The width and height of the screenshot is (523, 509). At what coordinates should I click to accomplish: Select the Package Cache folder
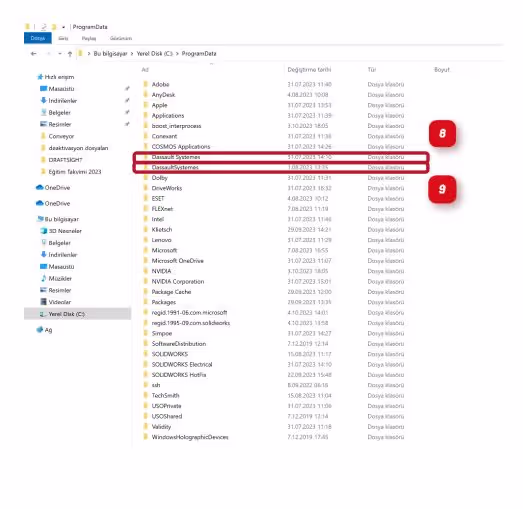[171, 292]
